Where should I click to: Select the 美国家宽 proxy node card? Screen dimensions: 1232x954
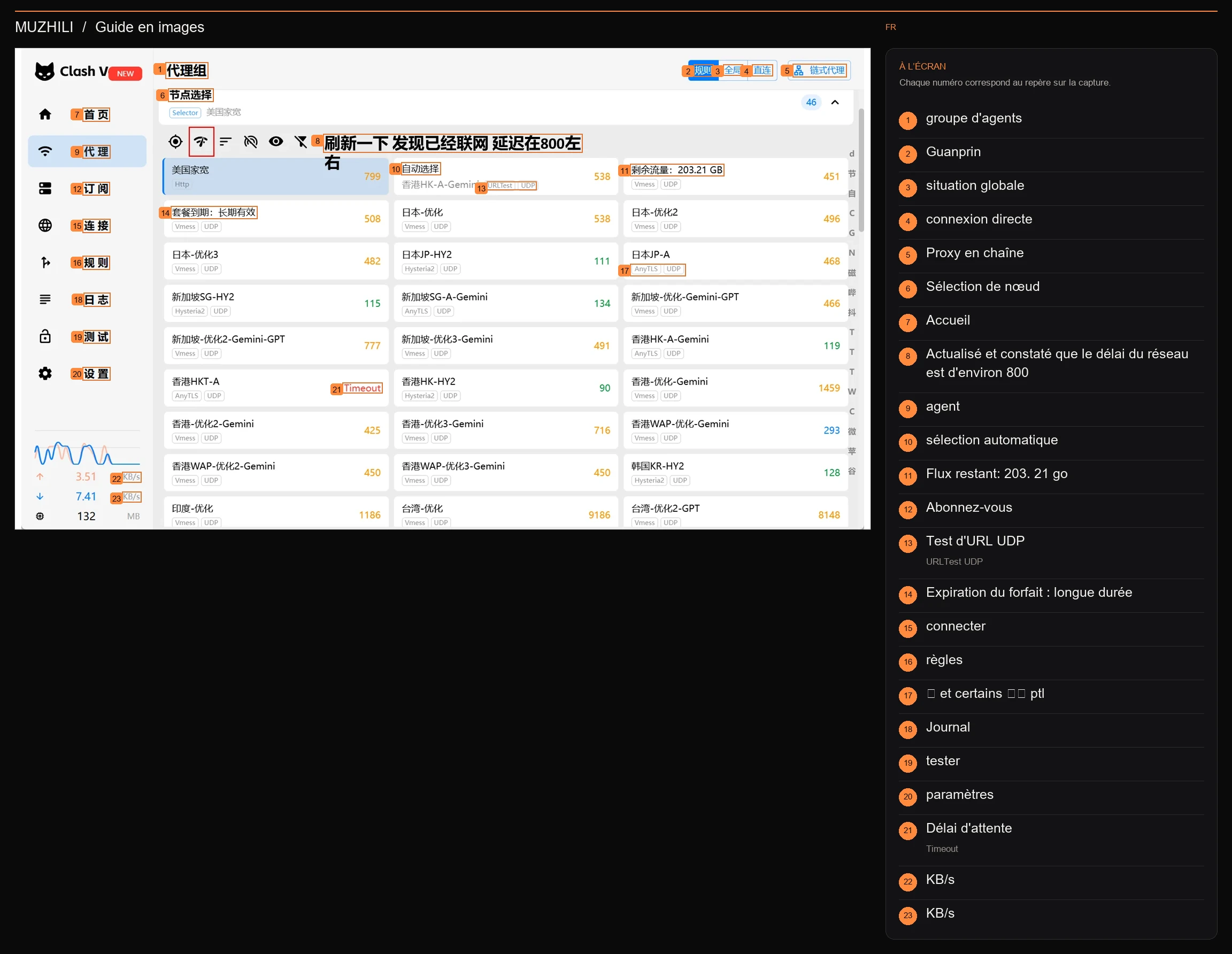276,176
